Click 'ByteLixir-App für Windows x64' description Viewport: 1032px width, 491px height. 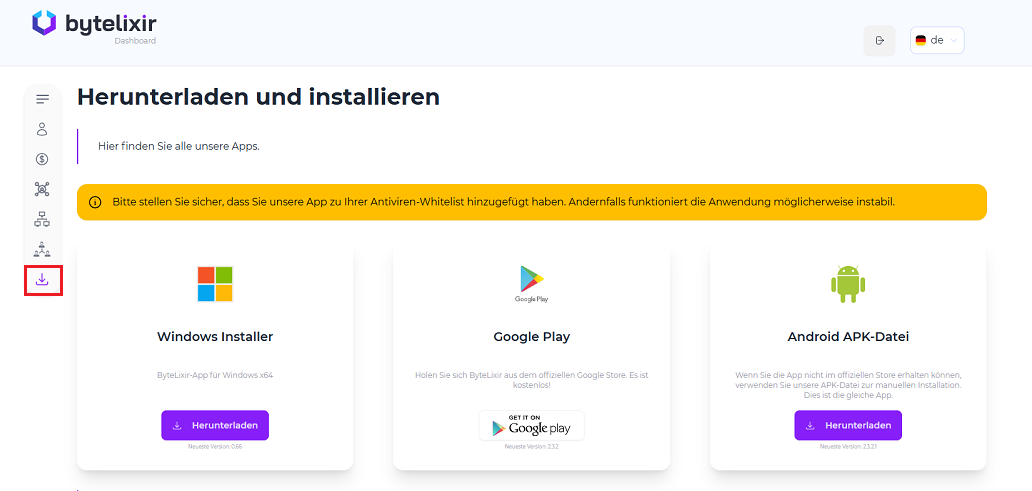[215, 375]
